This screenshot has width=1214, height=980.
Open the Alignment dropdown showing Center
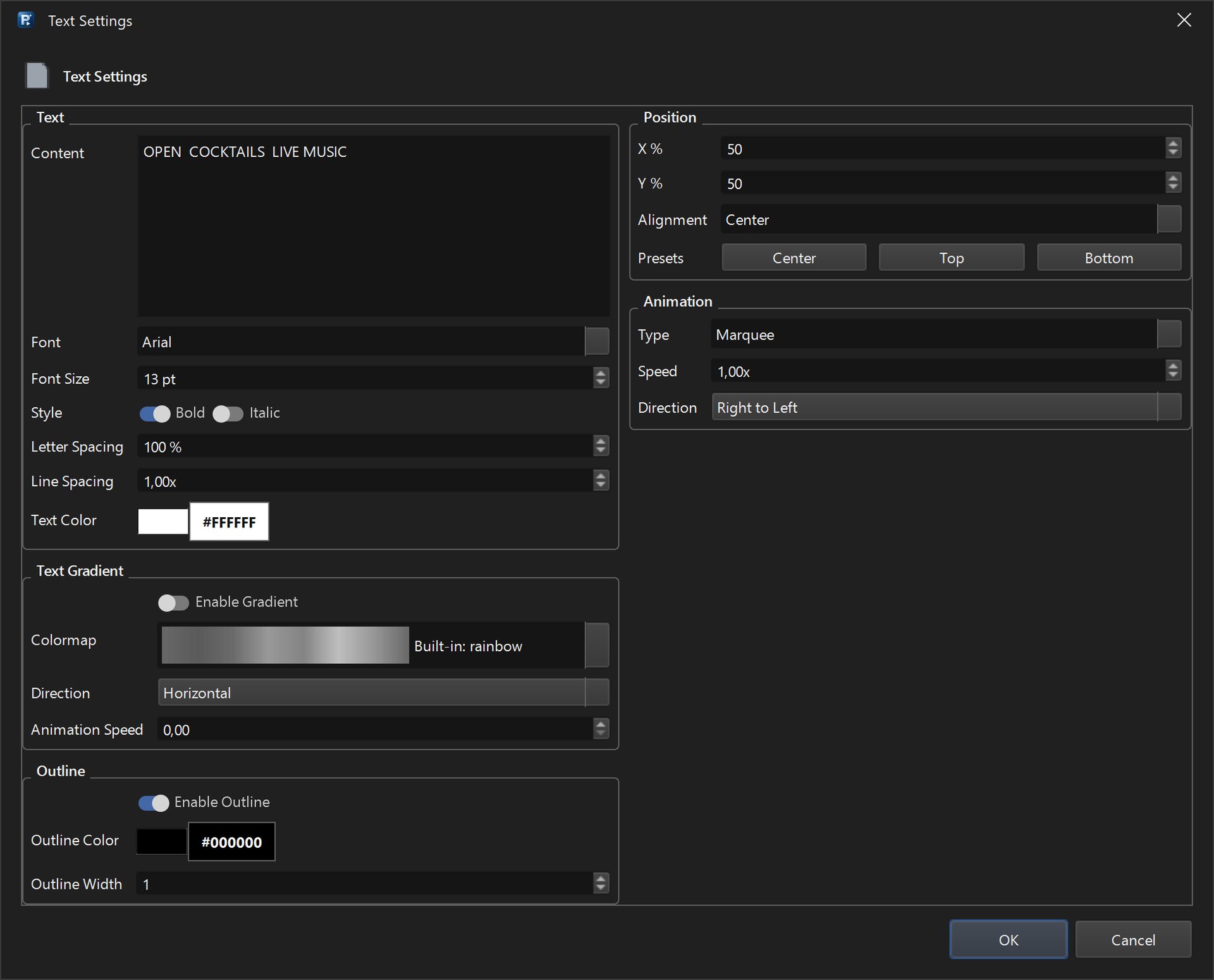(x=951, y=219)
